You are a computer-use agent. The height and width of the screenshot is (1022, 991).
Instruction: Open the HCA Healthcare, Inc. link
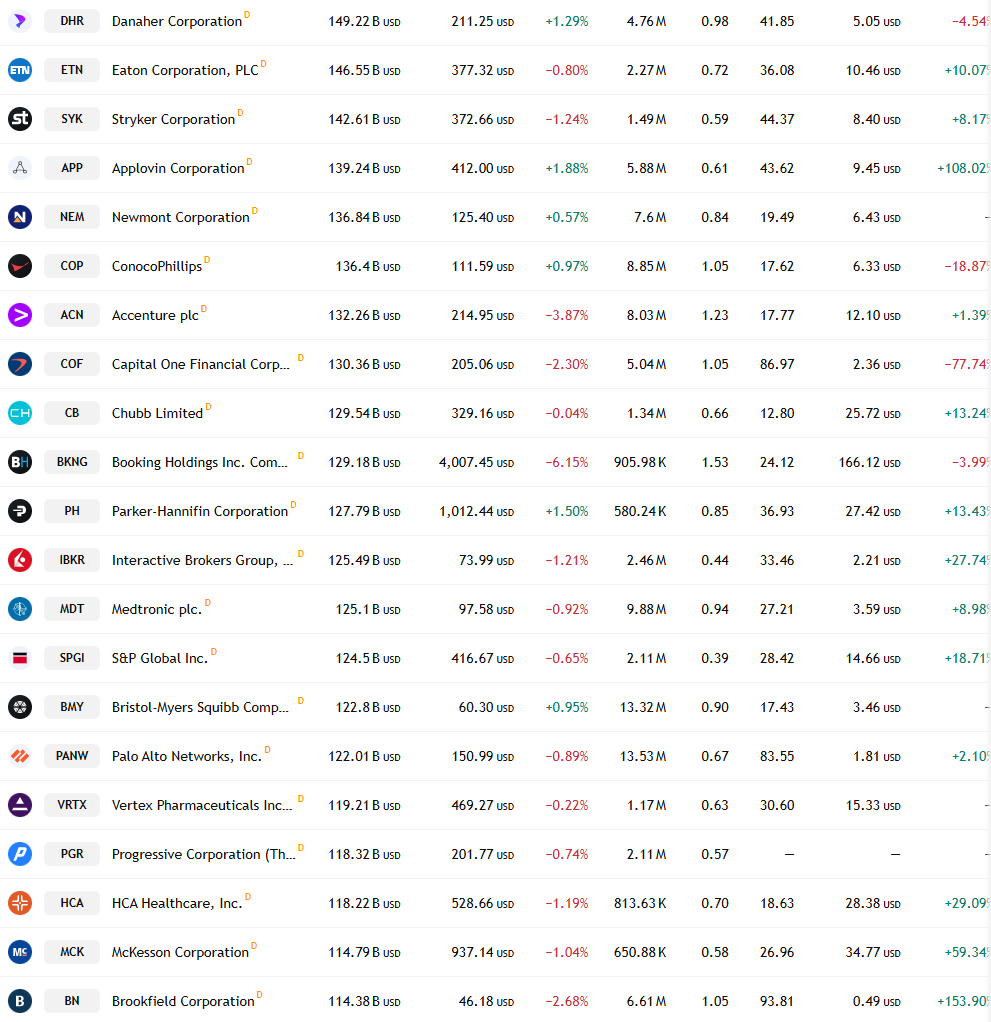(x=177, y=903)
